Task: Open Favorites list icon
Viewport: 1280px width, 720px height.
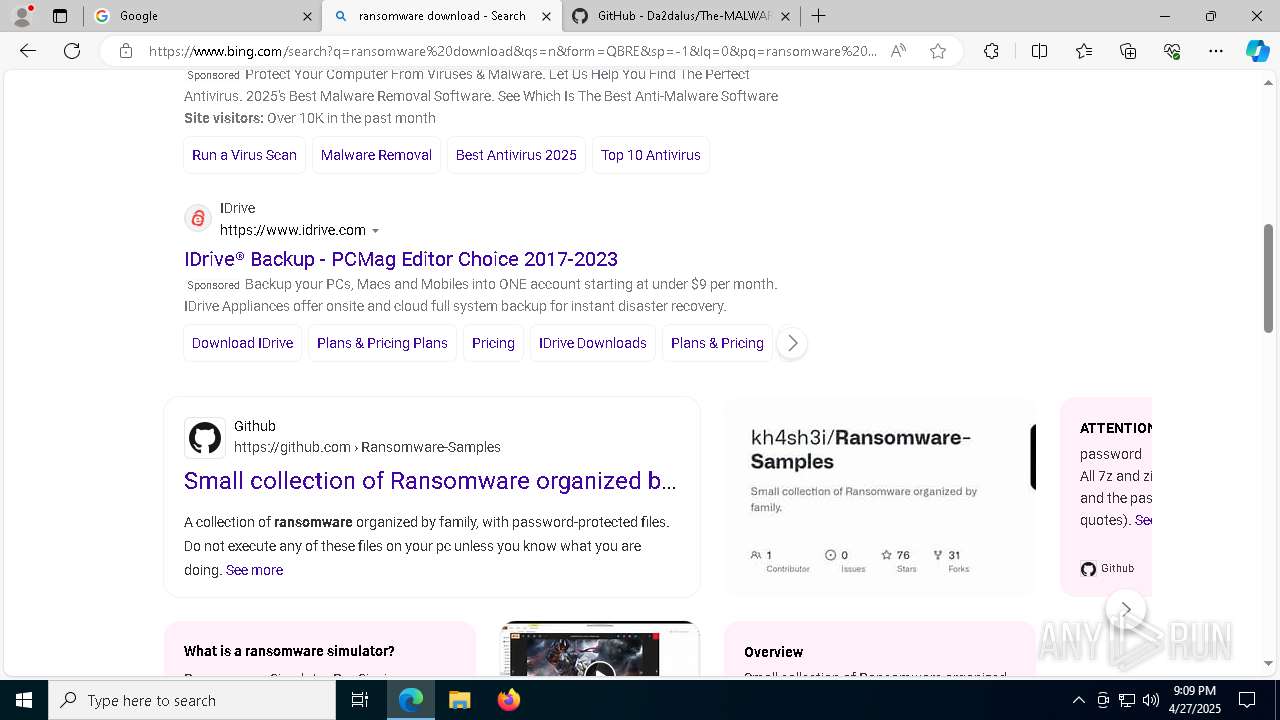Action: 1084,51
